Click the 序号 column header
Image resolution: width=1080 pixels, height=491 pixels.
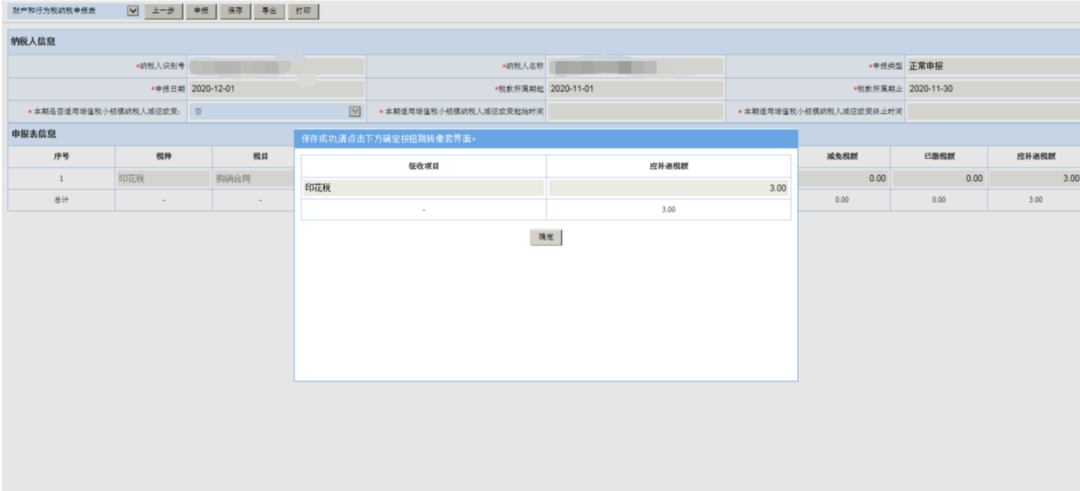(61, 156)
